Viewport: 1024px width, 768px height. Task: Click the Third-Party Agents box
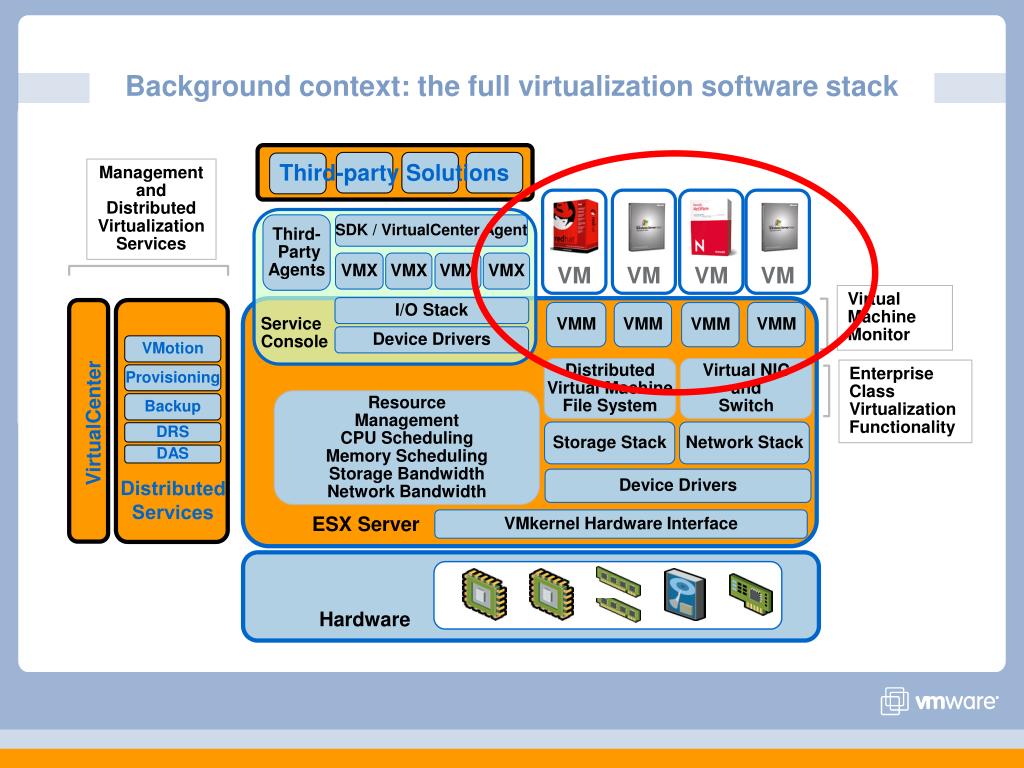click(297, 252)
